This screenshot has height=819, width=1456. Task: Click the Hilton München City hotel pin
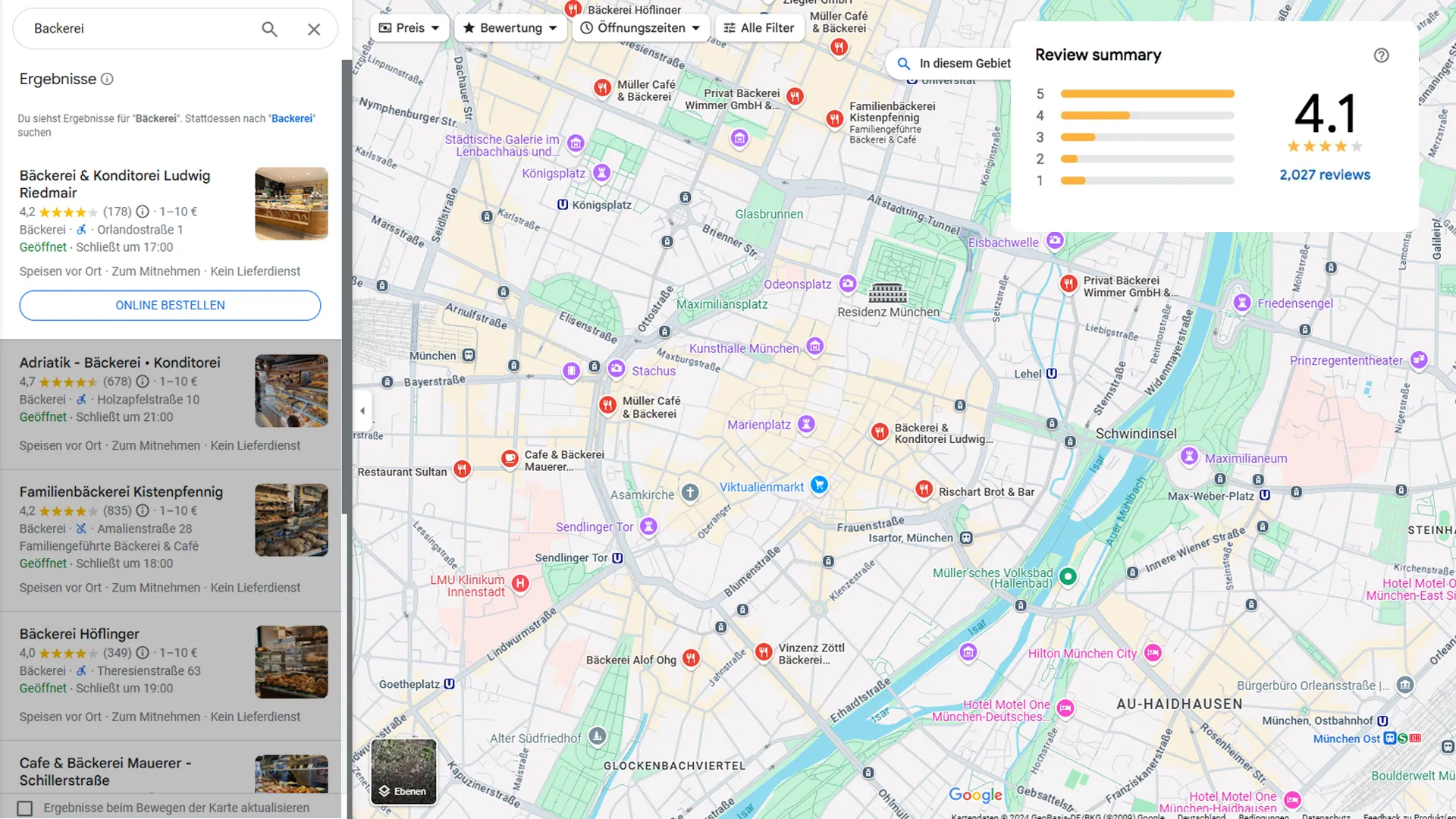(x=1153, y=653)
